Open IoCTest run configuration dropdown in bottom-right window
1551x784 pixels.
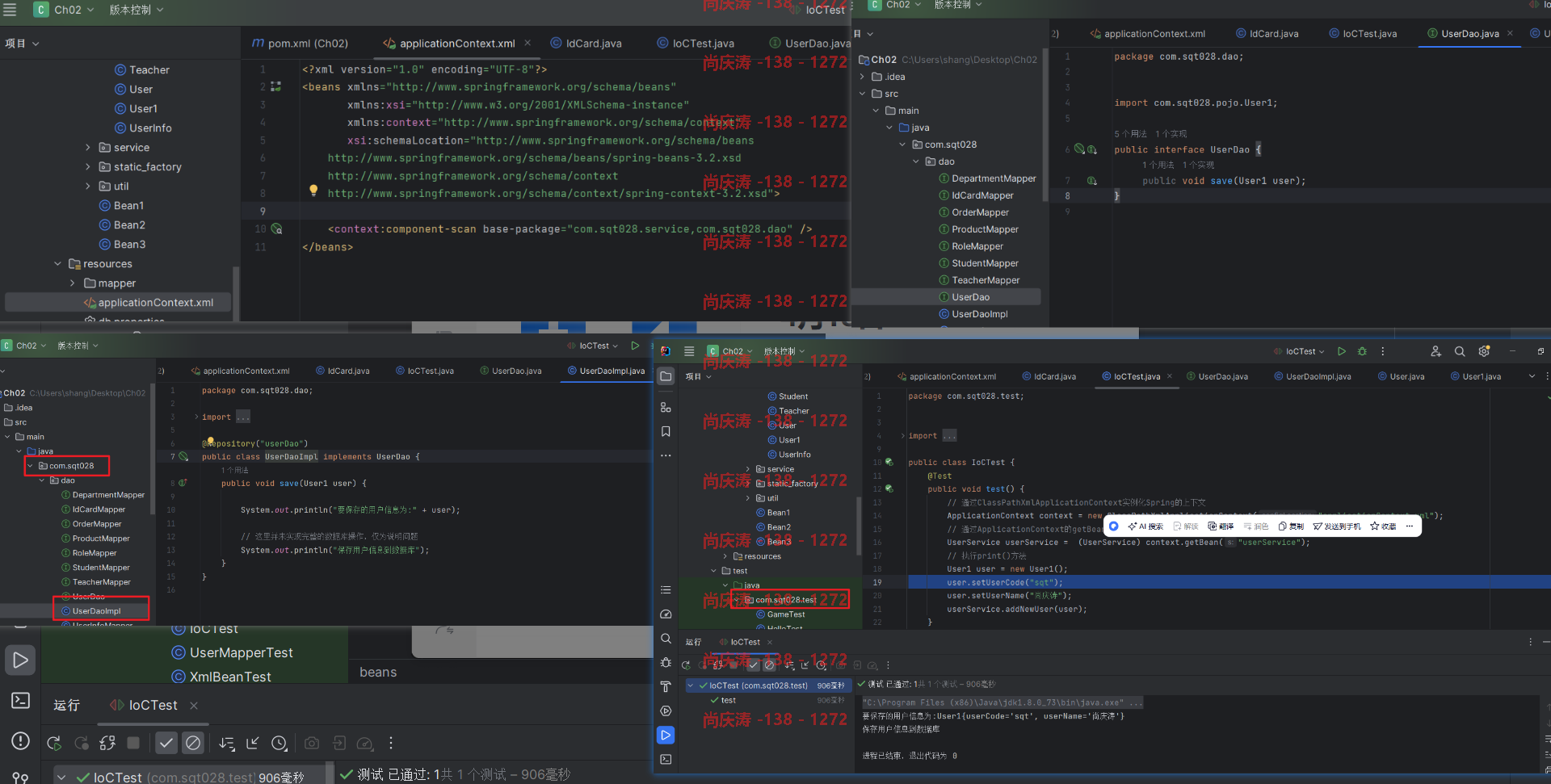(1300, 351)
